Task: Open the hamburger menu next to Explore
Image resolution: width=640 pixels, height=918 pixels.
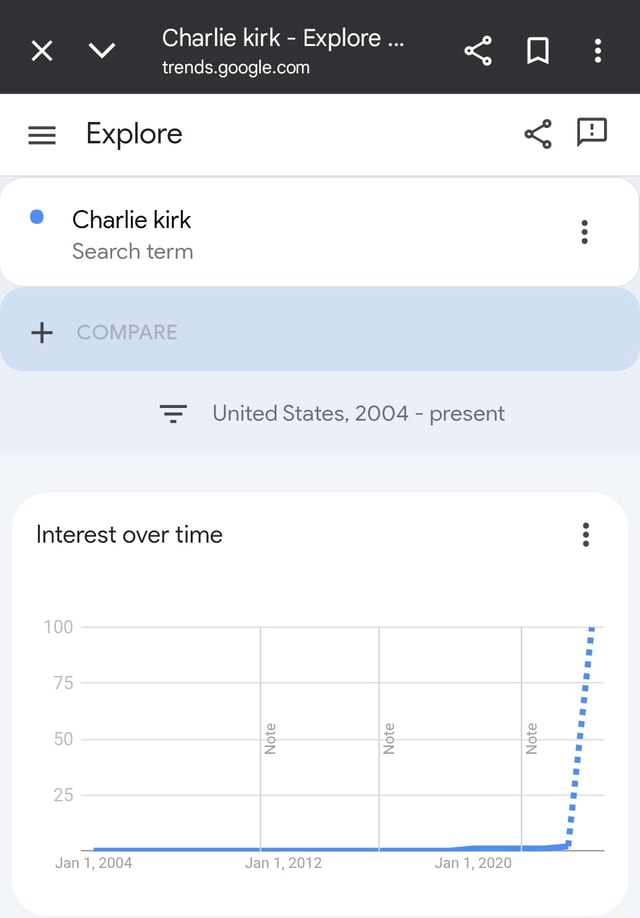Action: pos(41,135)
